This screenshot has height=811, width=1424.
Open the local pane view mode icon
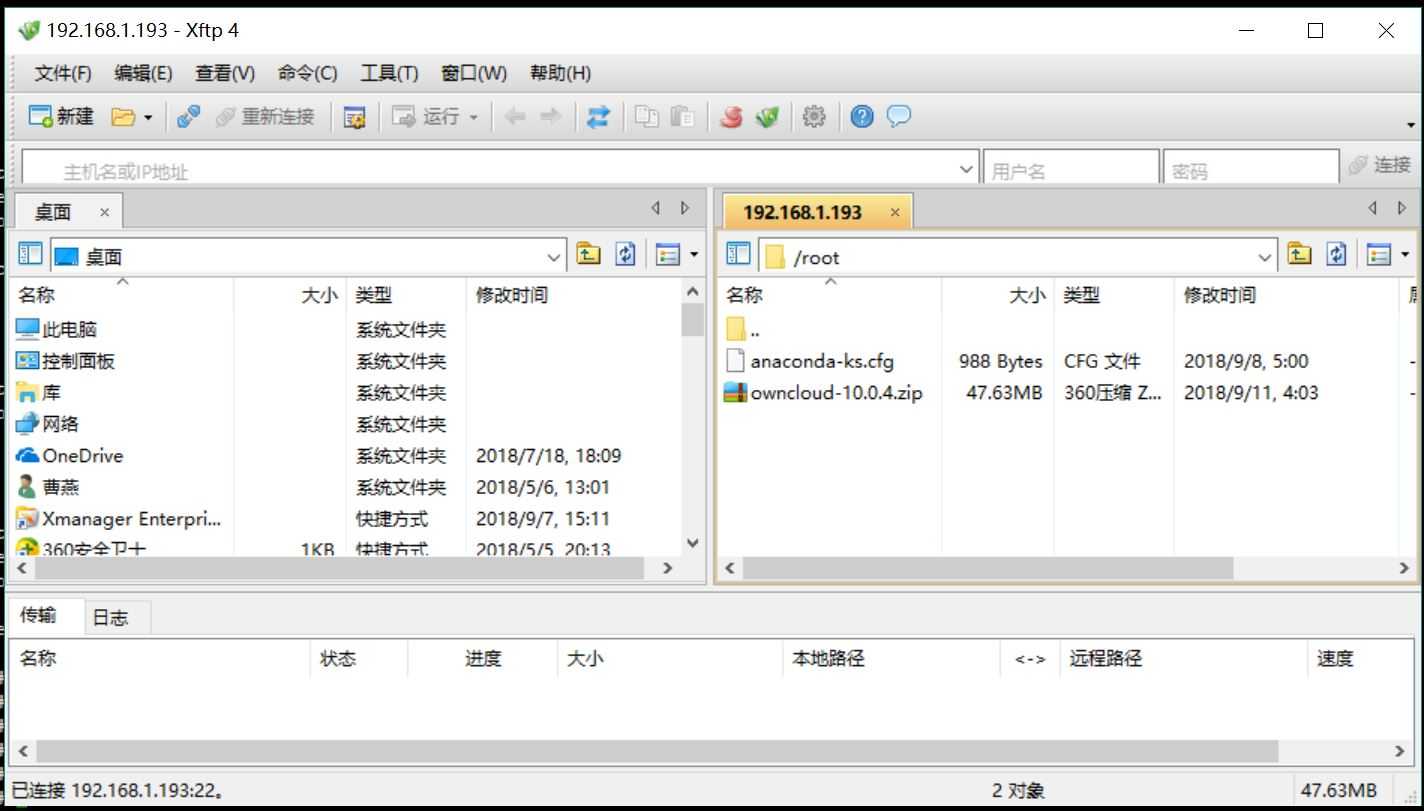tap(667, 254)
